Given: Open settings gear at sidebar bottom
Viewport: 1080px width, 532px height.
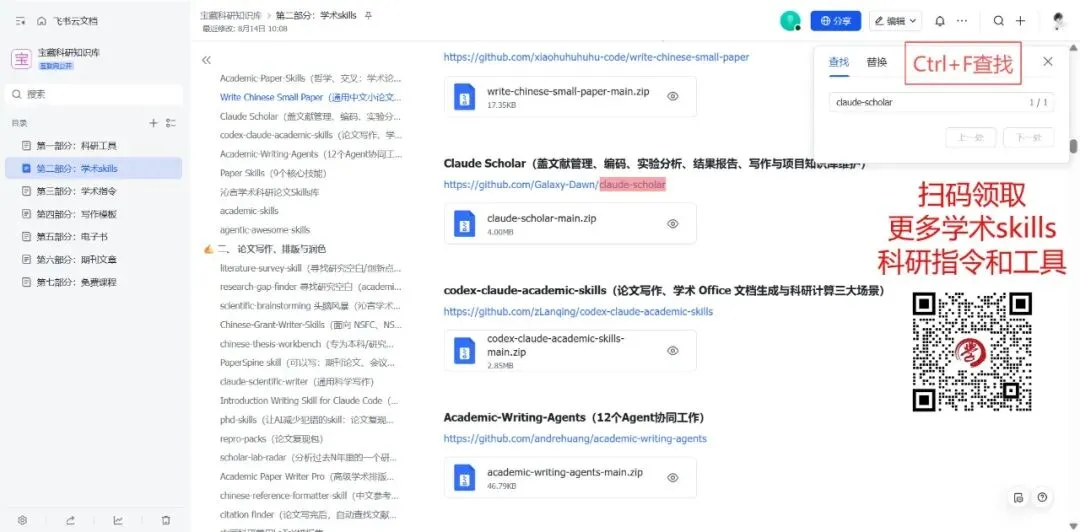Looking at the screenshot, I should click(22, 520).
